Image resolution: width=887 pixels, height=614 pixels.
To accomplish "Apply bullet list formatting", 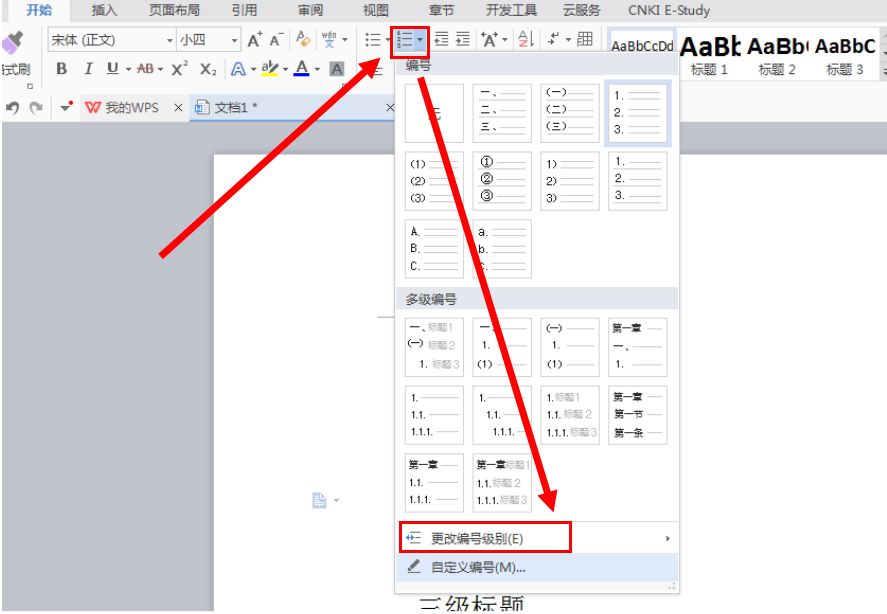I will [372, 40].
